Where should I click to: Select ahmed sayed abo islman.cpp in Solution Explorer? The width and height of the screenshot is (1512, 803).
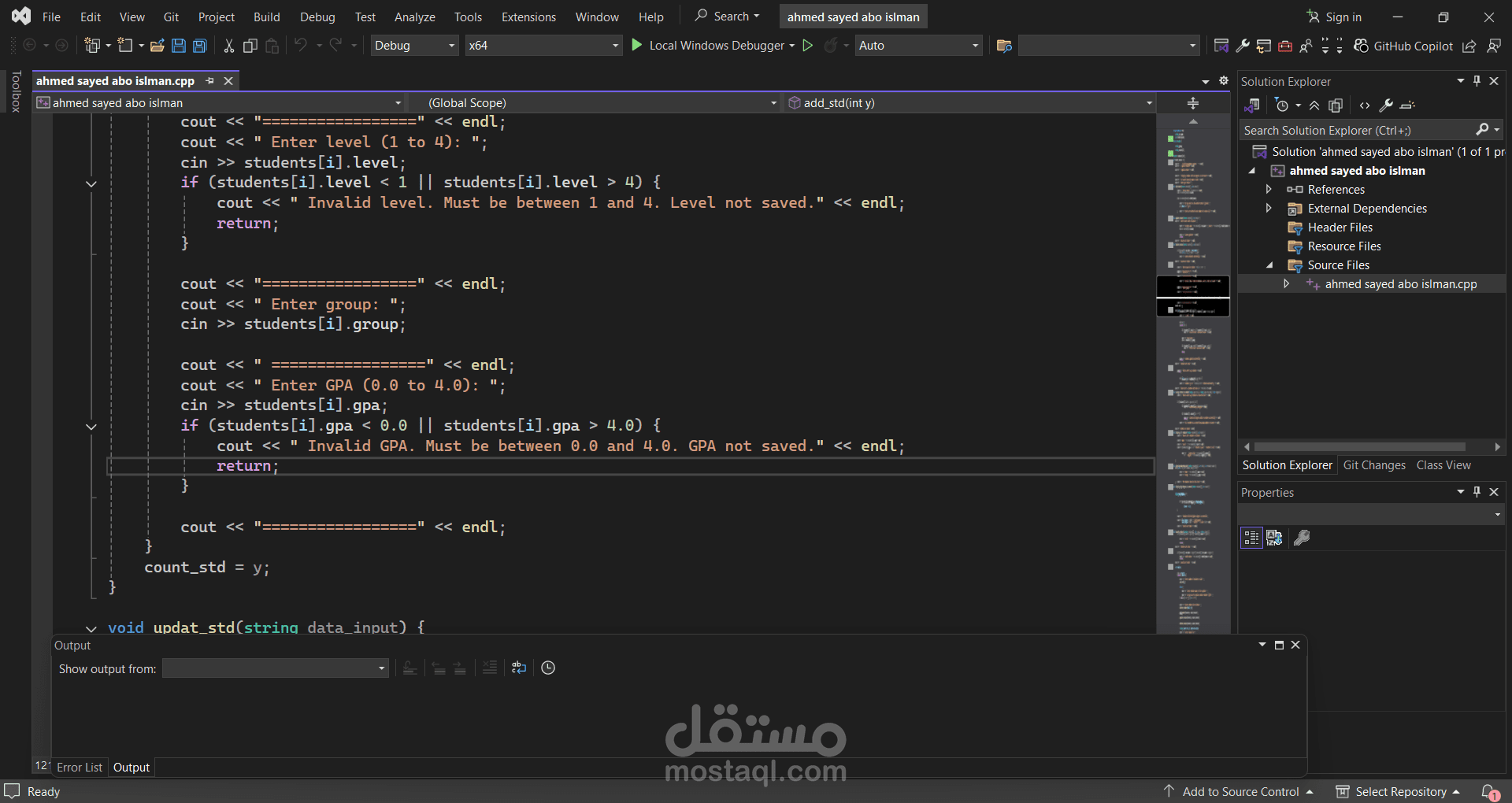[x=1400, y=284]
